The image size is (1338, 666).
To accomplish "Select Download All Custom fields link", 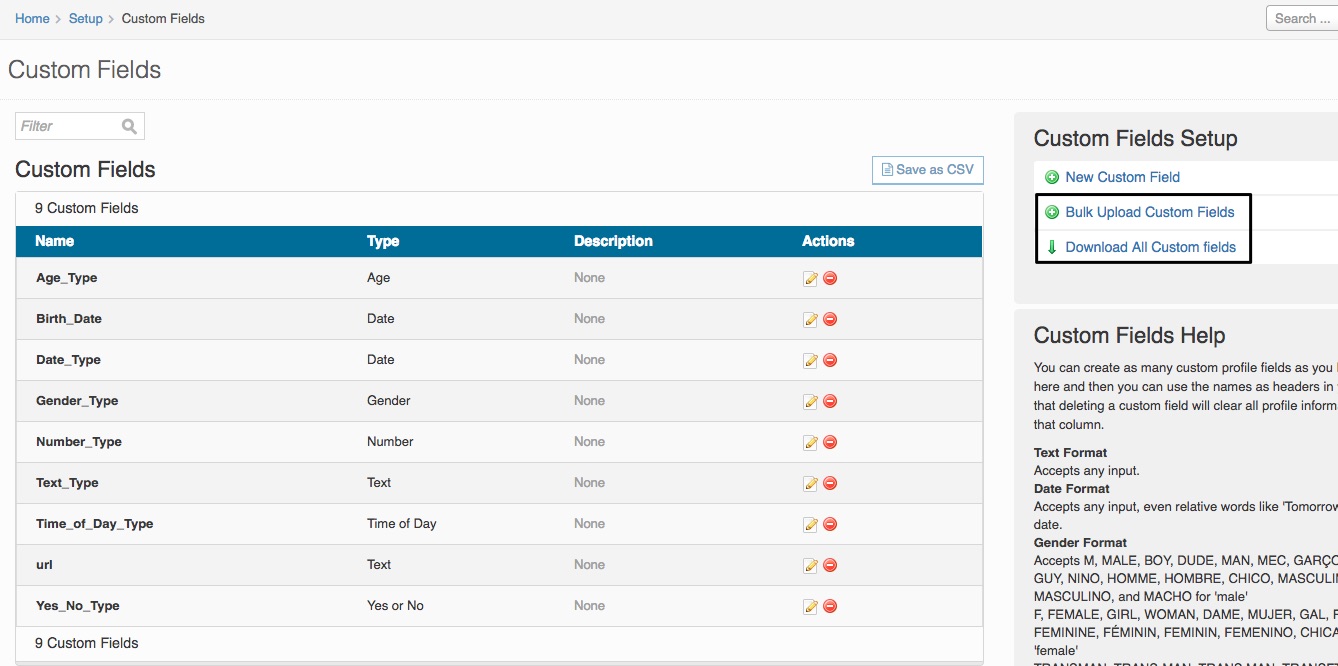I will 1150,247.
